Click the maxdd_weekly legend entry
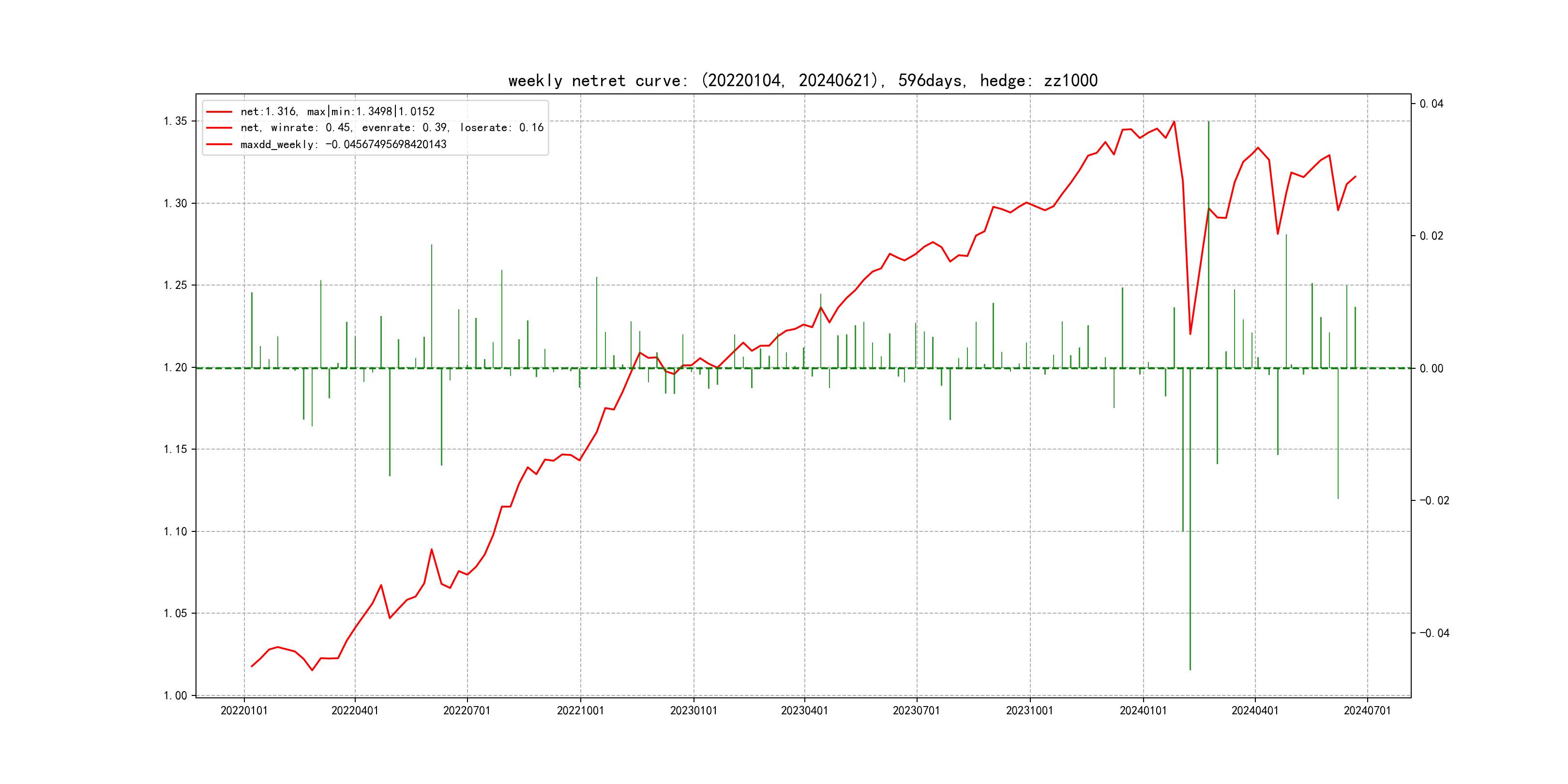The image size is (1568, 784). [x=343, y=145]
